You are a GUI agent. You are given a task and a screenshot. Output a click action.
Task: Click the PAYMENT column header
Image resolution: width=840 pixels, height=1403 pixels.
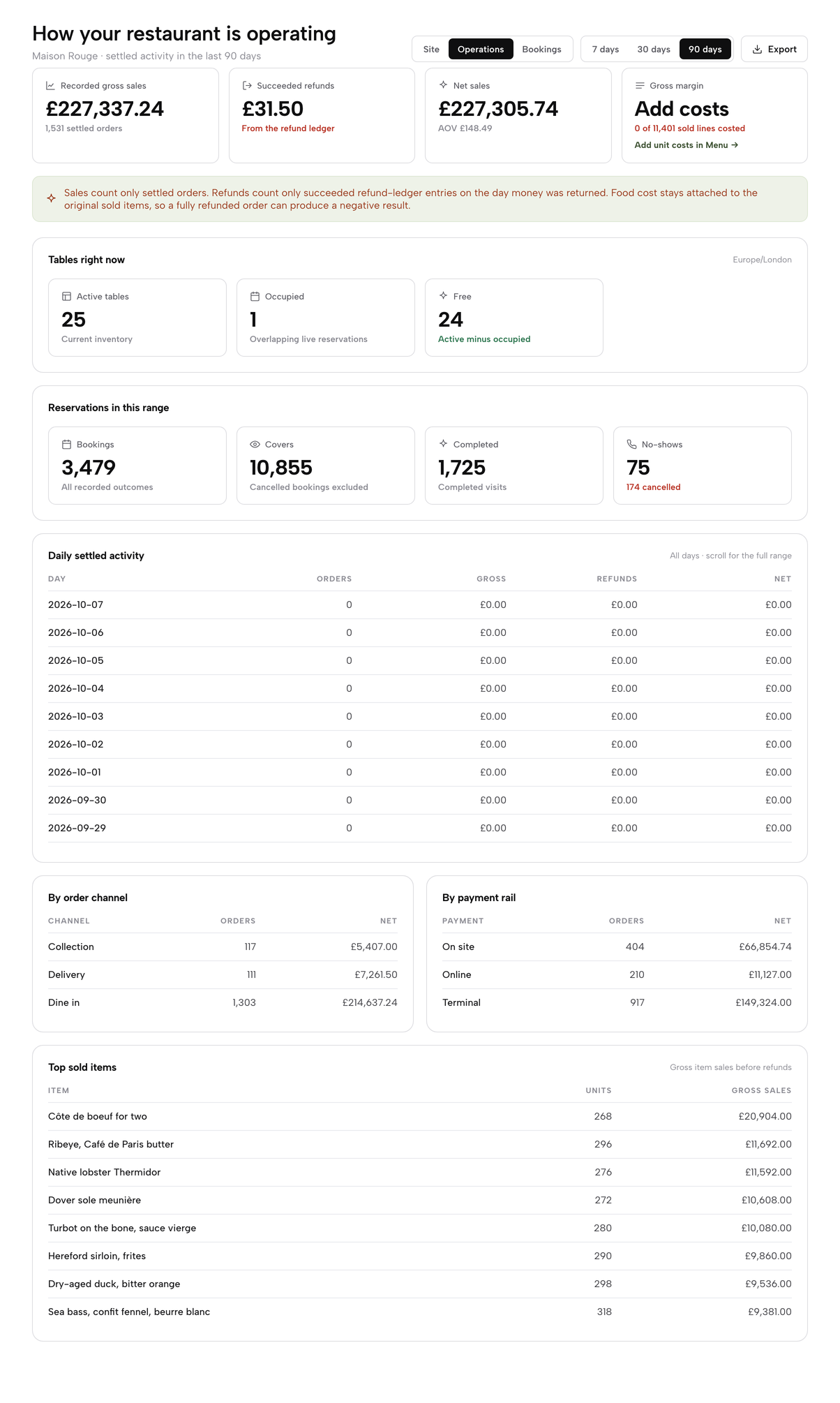point(463,921)
